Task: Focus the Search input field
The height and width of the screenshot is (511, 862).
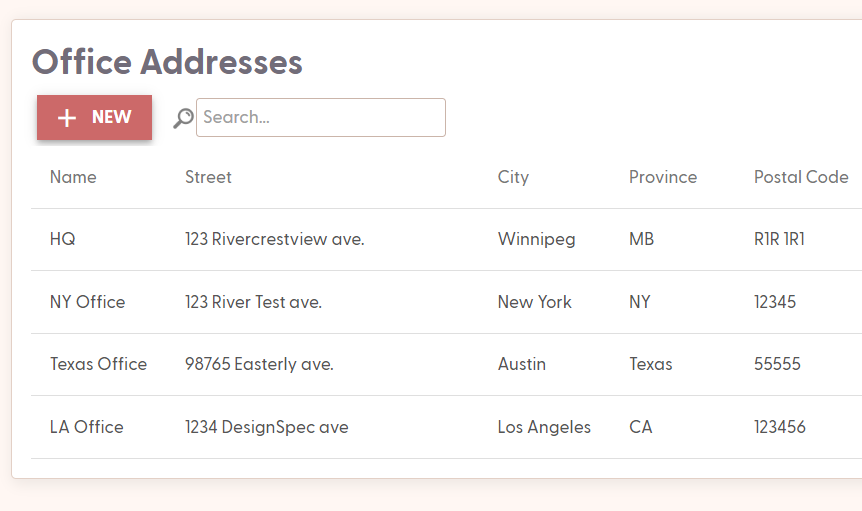Action: pos(321,118)
